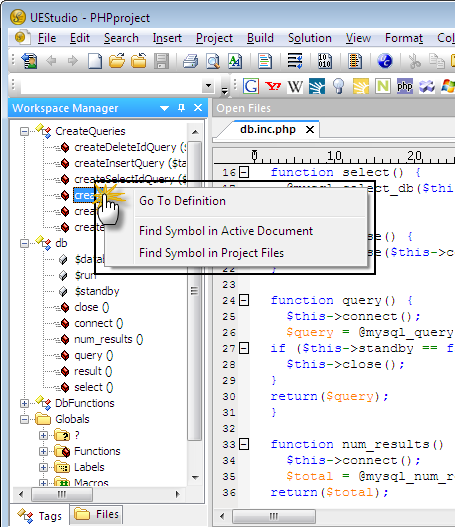Pin the Workspace Manager panel
Screen dimensions: 455x527
point(181,108)
